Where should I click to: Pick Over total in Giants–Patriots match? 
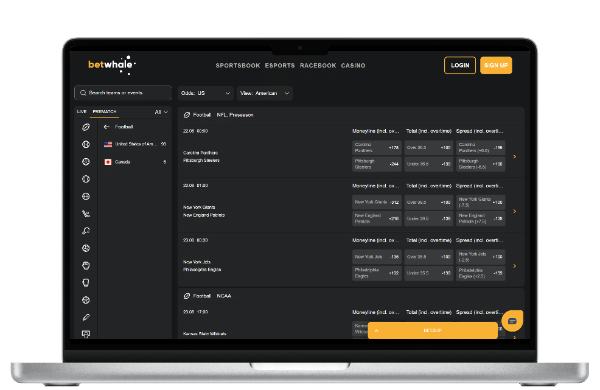428,202
